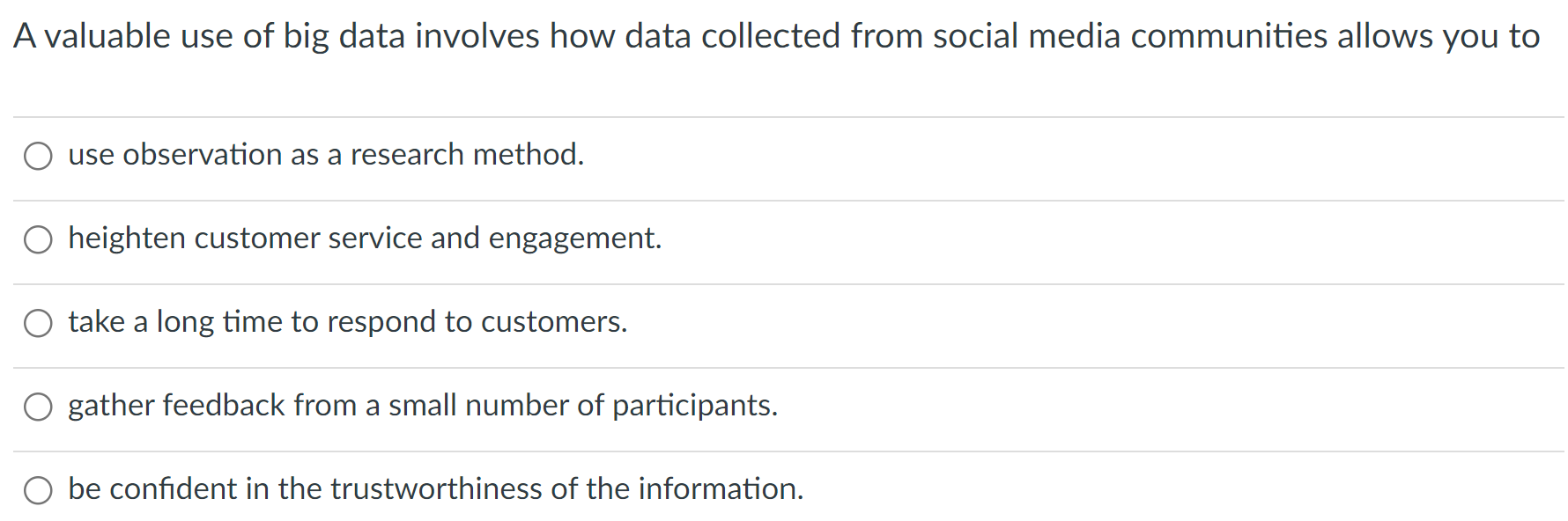Select 'be confident in the trustworthiness of the information'
This screenshot has height=521, width=1568.
pyautogui.click(x=38, y=490)
